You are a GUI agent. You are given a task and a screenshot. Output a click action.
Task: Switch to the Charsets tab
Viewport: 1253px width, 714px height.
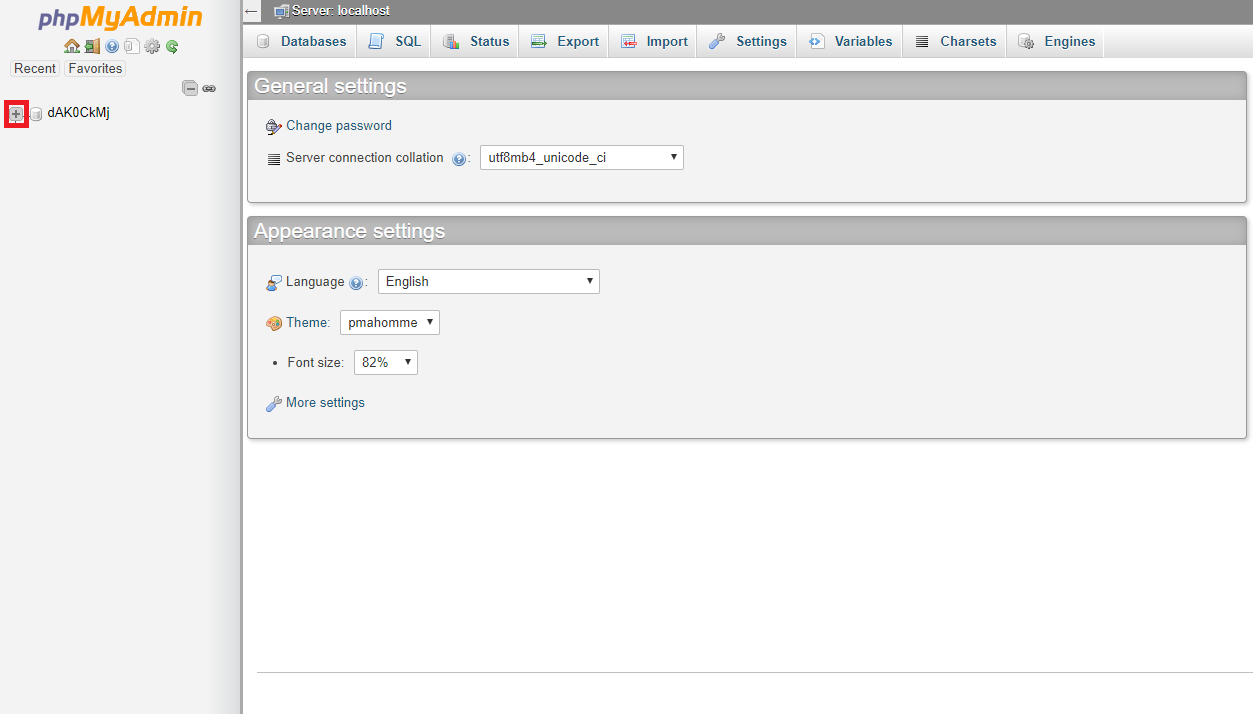point(955,42)
